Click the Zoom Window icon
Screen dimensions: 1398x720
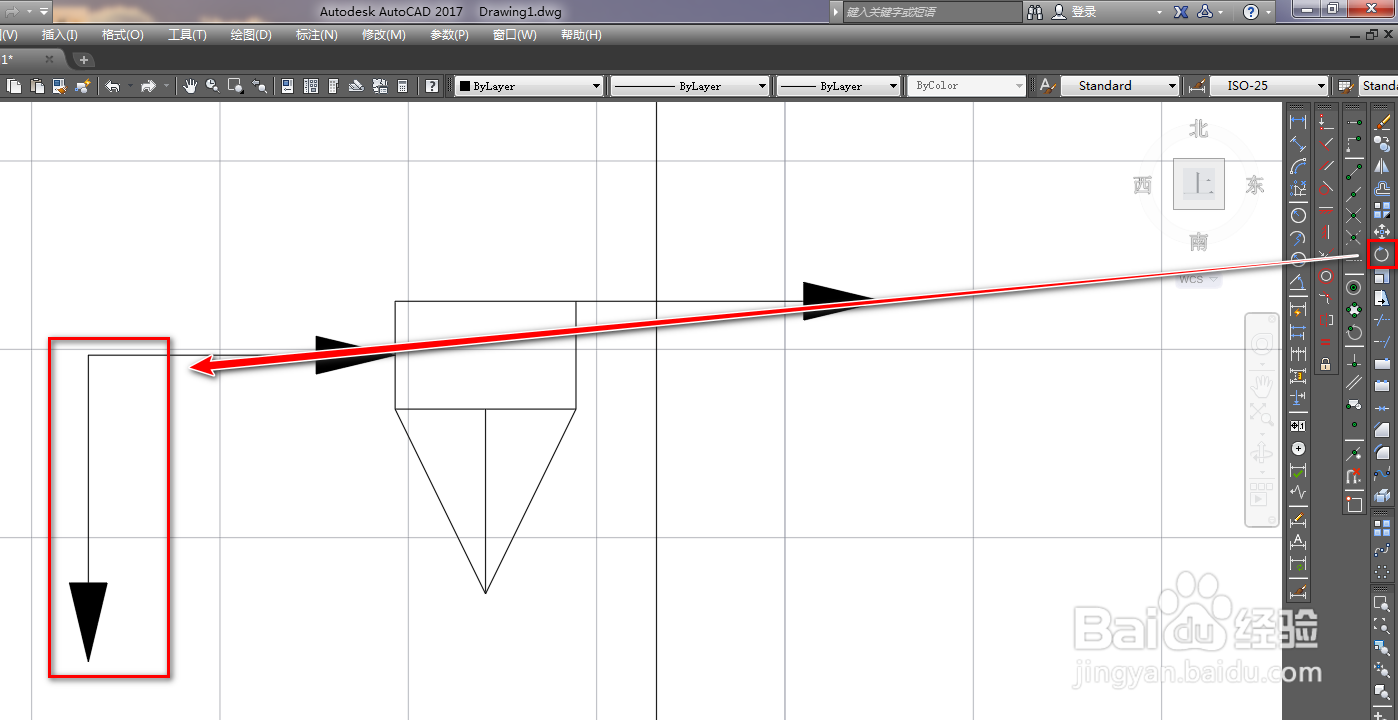point(236,86)
